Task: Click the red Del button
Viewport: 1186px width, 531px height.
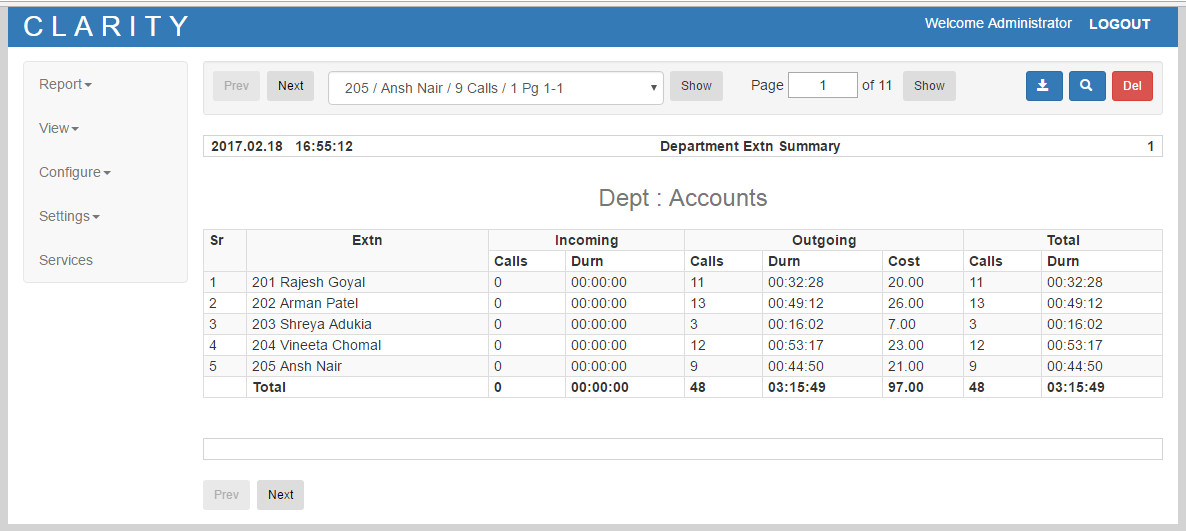Action: point(1132,85)
